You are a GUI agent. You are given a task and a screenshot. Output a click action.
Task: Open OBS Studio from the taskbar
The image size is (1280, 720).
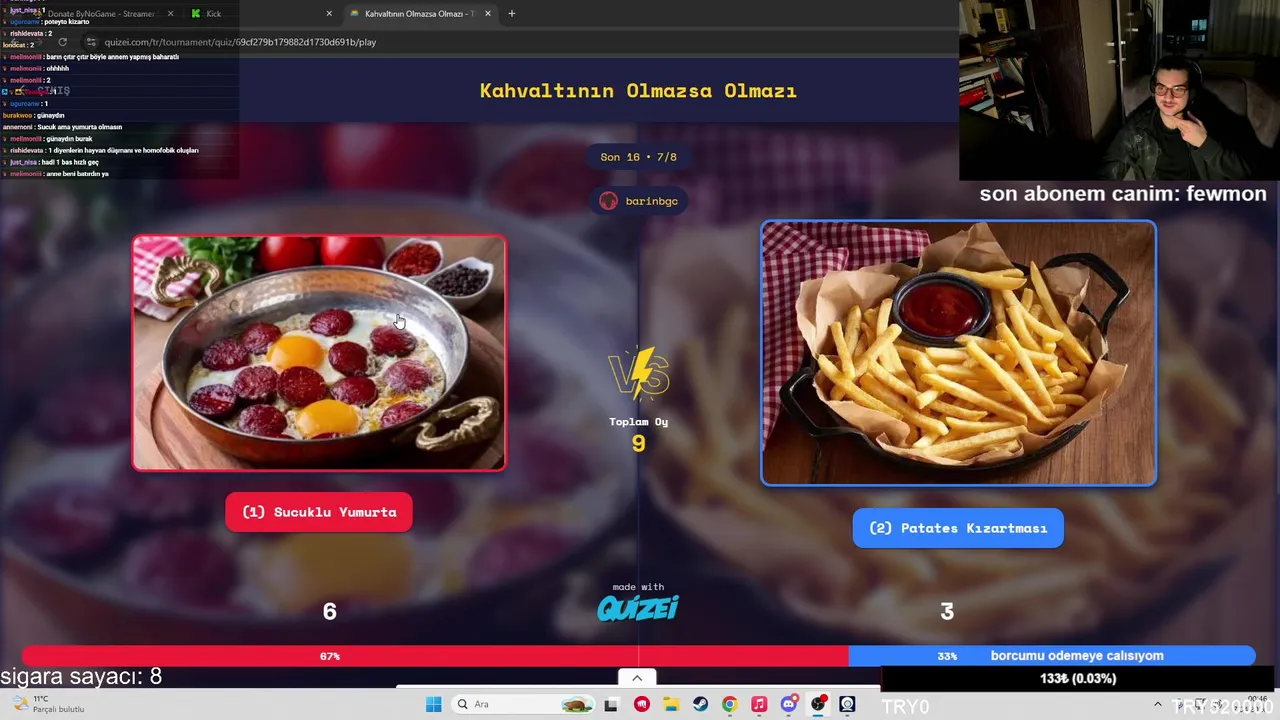click(x=818, y=704)
